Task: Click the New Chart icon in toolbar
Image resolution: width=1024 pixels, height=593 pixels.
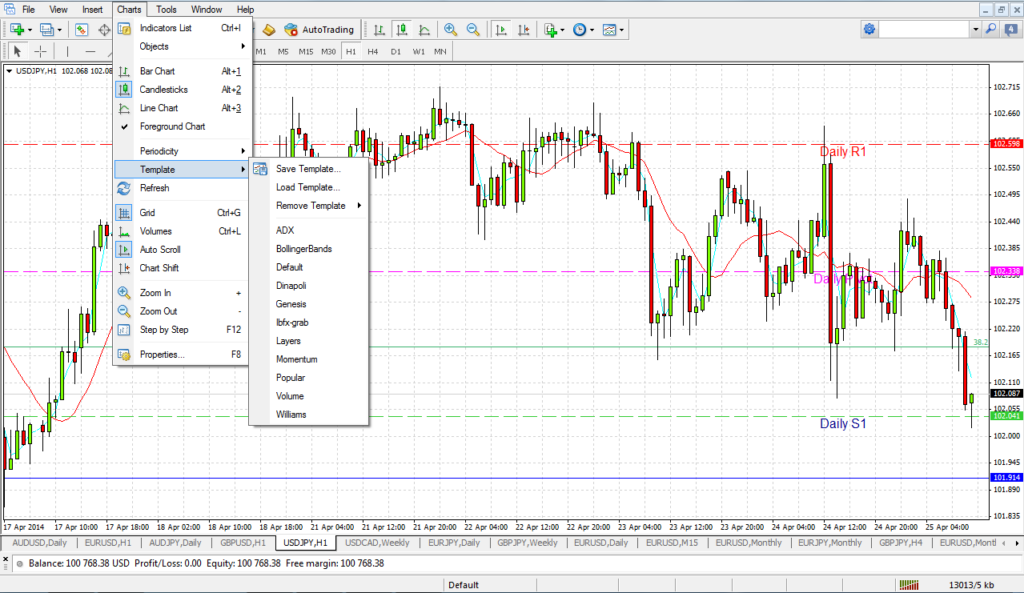Action: coord(17,30)
